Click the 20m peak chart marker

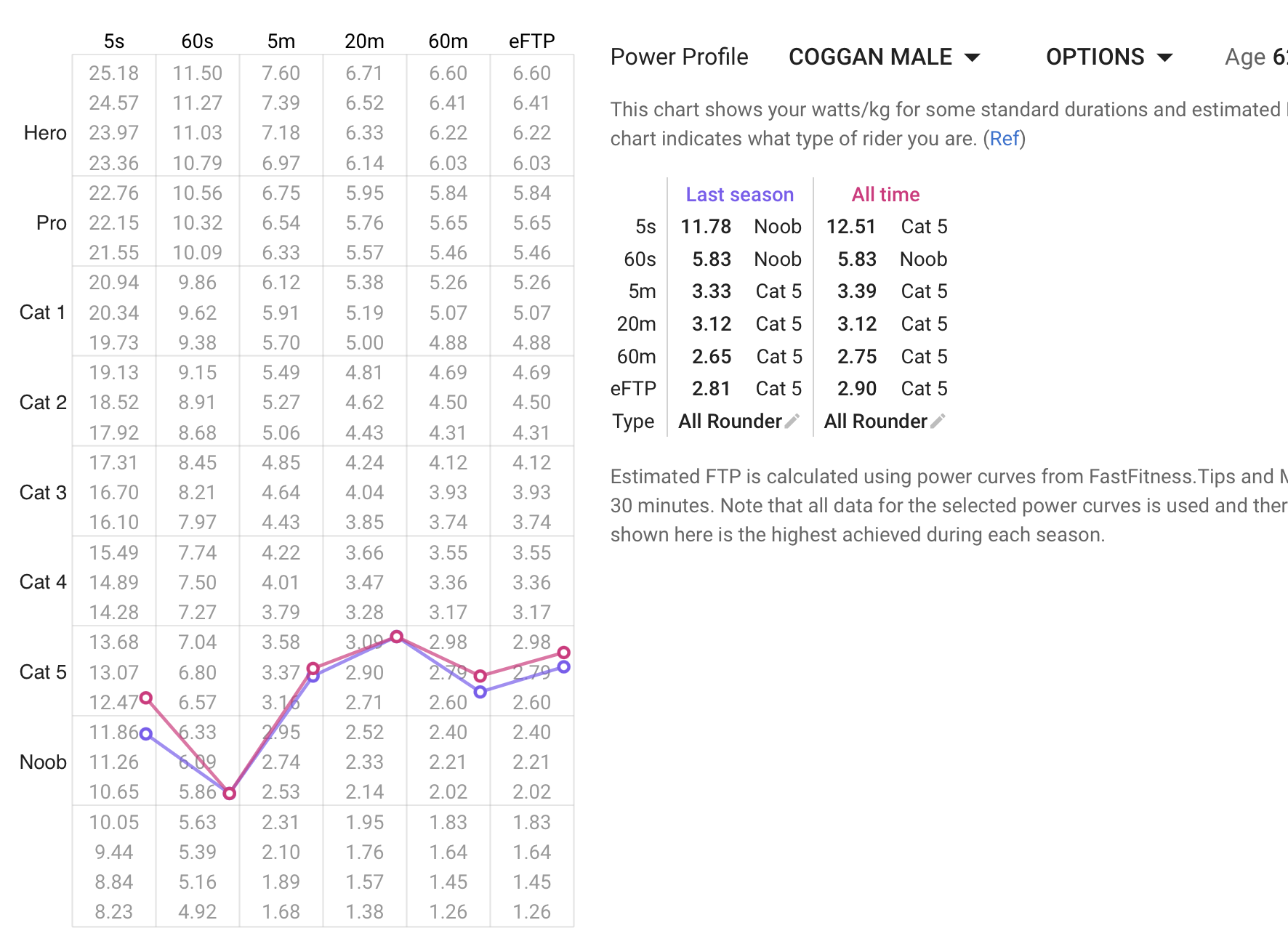pyautogui.click(x=397, y=637)
